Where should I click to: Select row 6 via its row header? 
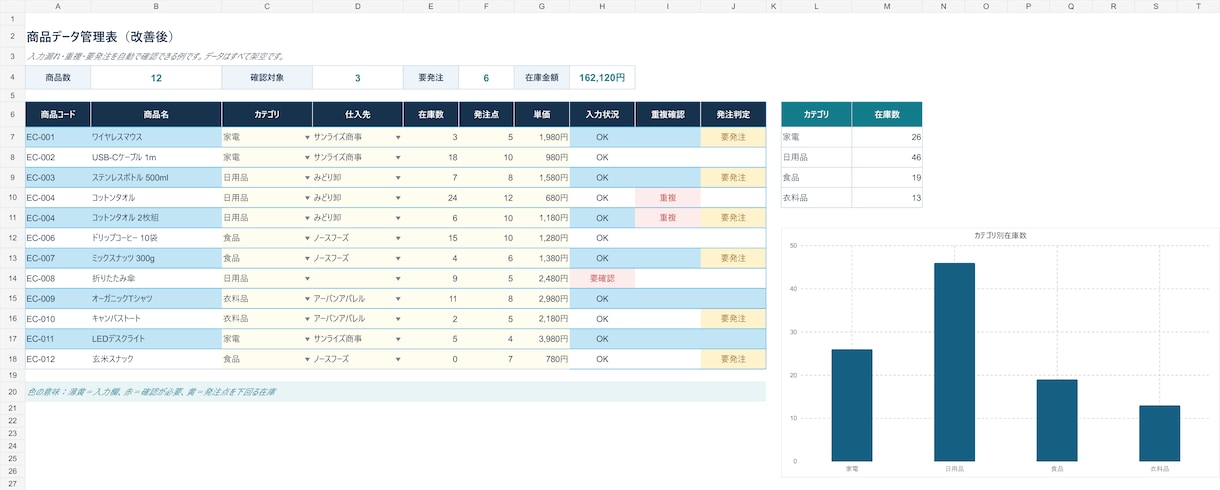(x=12, y=114)
